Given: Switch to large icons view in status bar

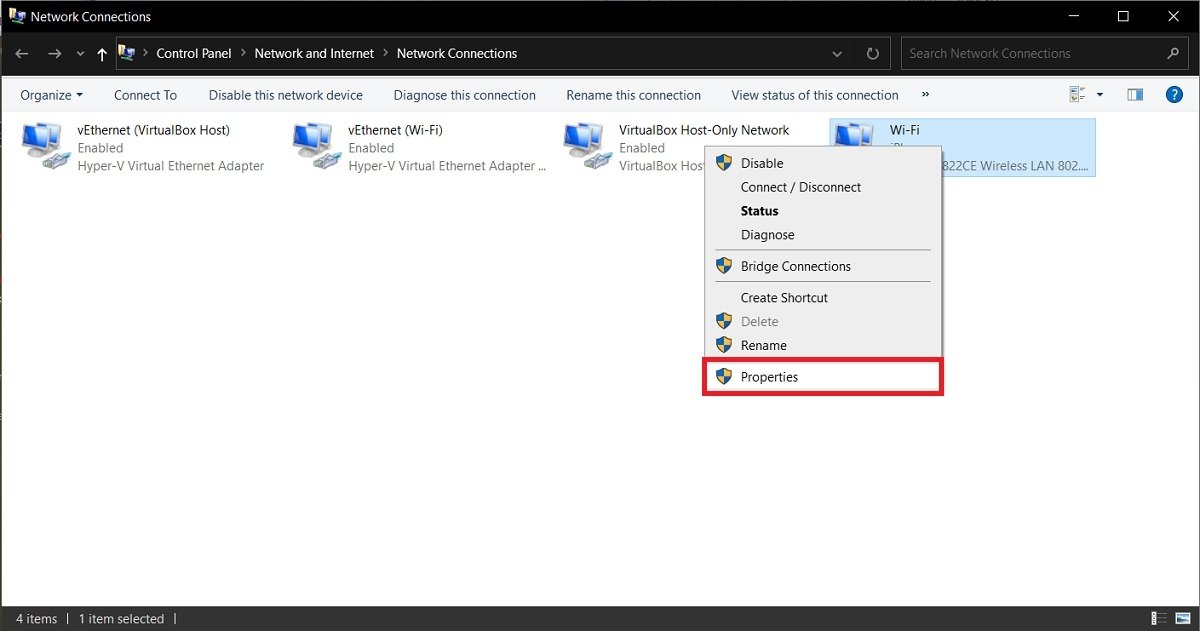Looking at the screenshot, I should click(x=1182, y=619).
